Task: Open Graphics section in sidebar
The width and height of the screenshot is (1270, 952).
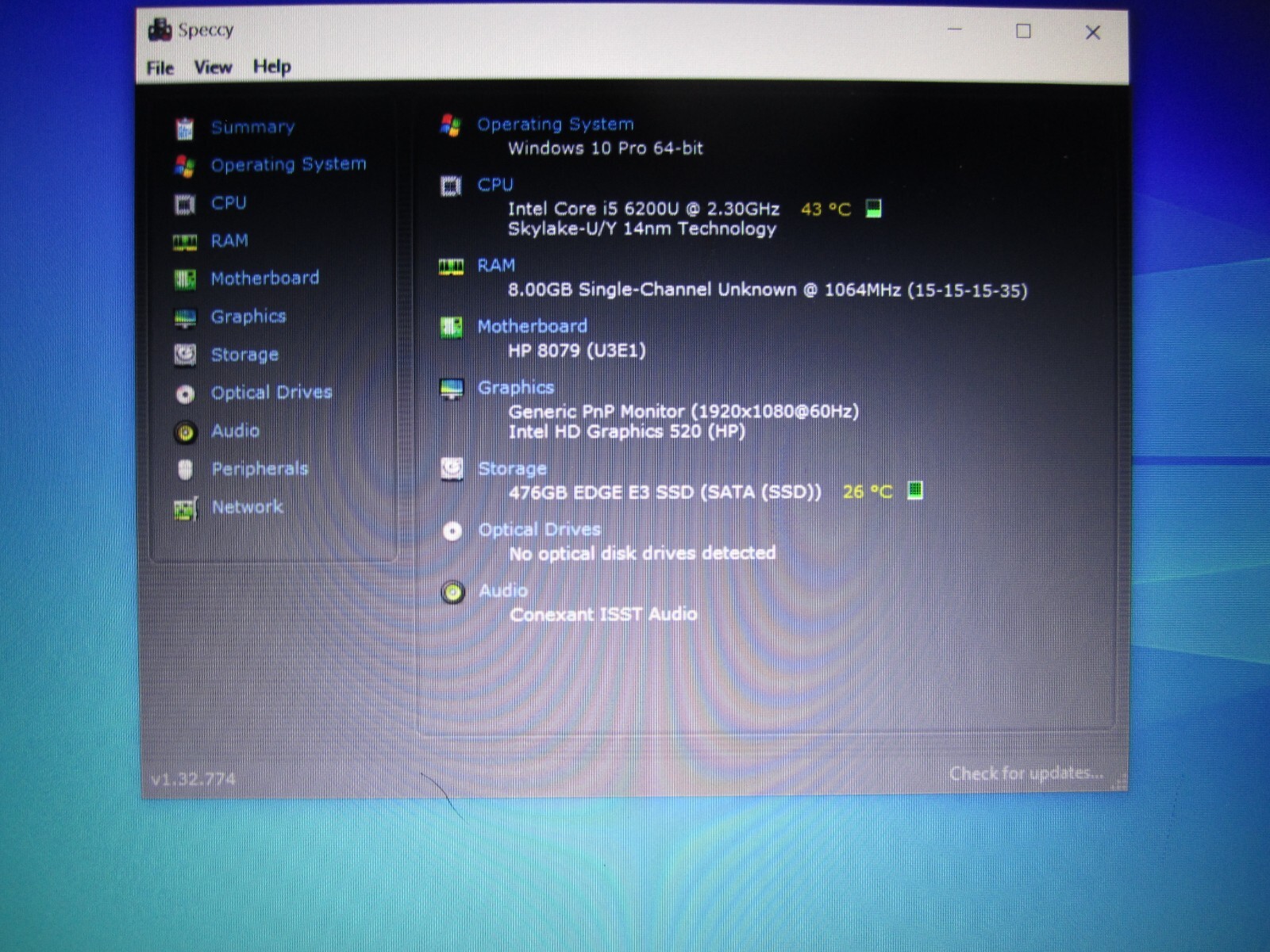Action: (248, 317)
